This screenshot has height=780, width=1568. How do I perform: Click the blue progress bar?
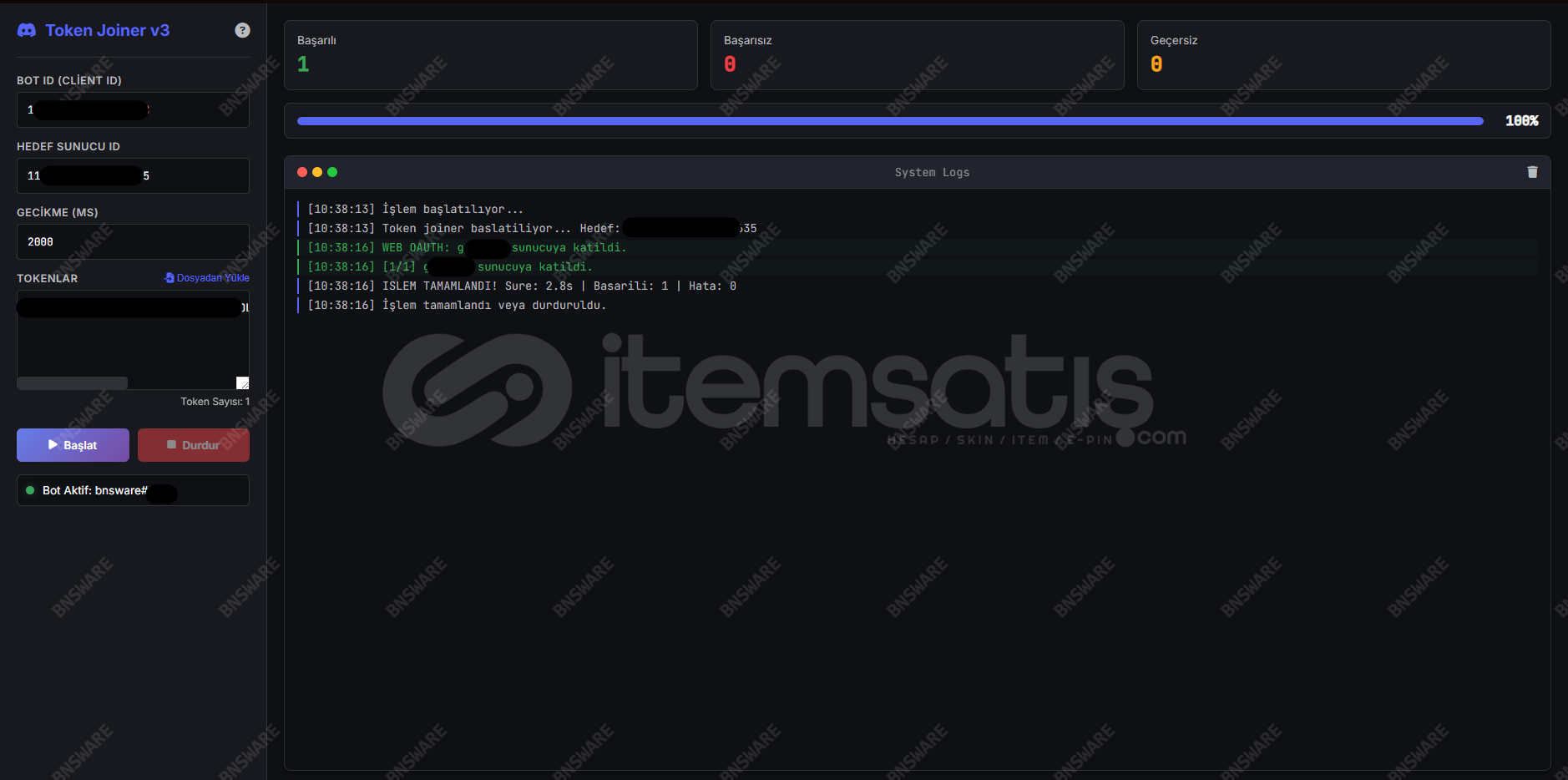890,121
